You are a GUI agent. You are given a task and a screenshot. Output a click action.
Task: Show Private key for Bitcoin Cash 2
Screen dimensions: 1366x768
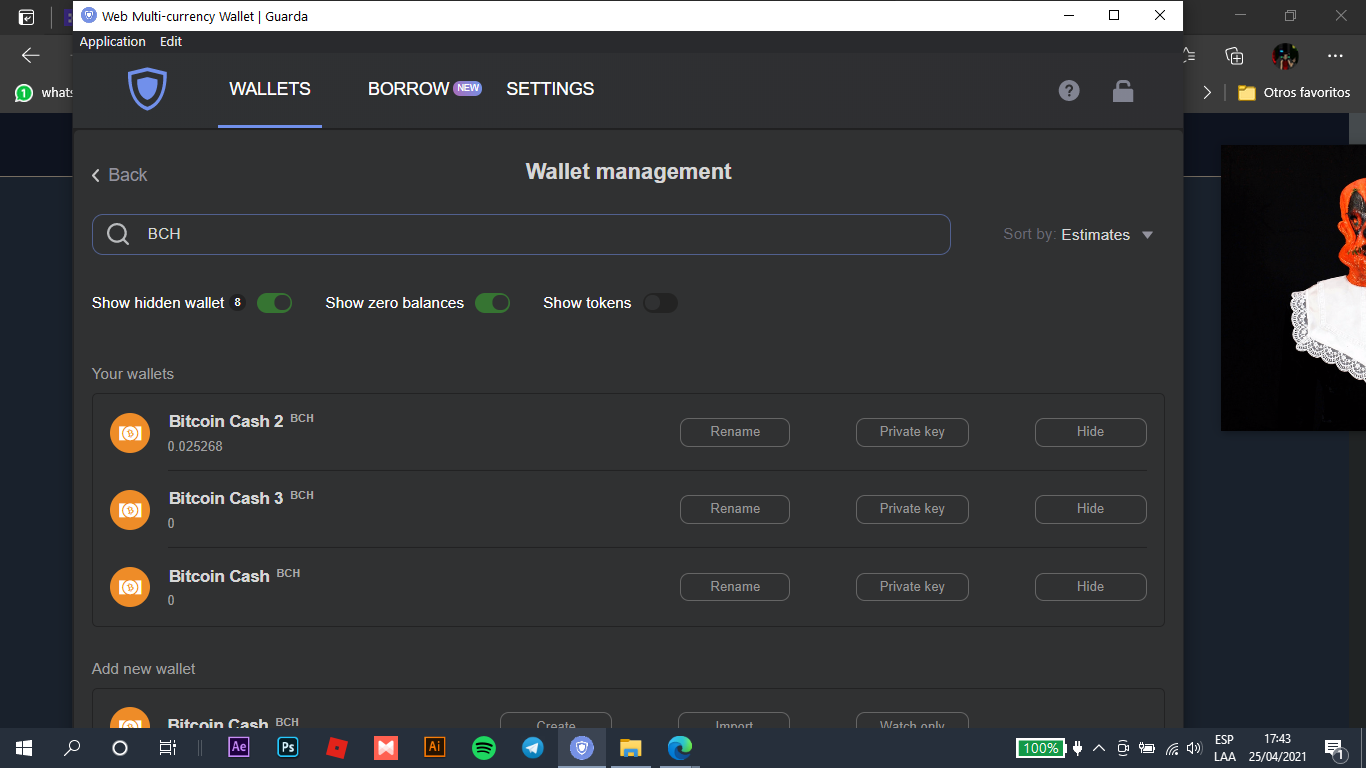tap(912, 432)
